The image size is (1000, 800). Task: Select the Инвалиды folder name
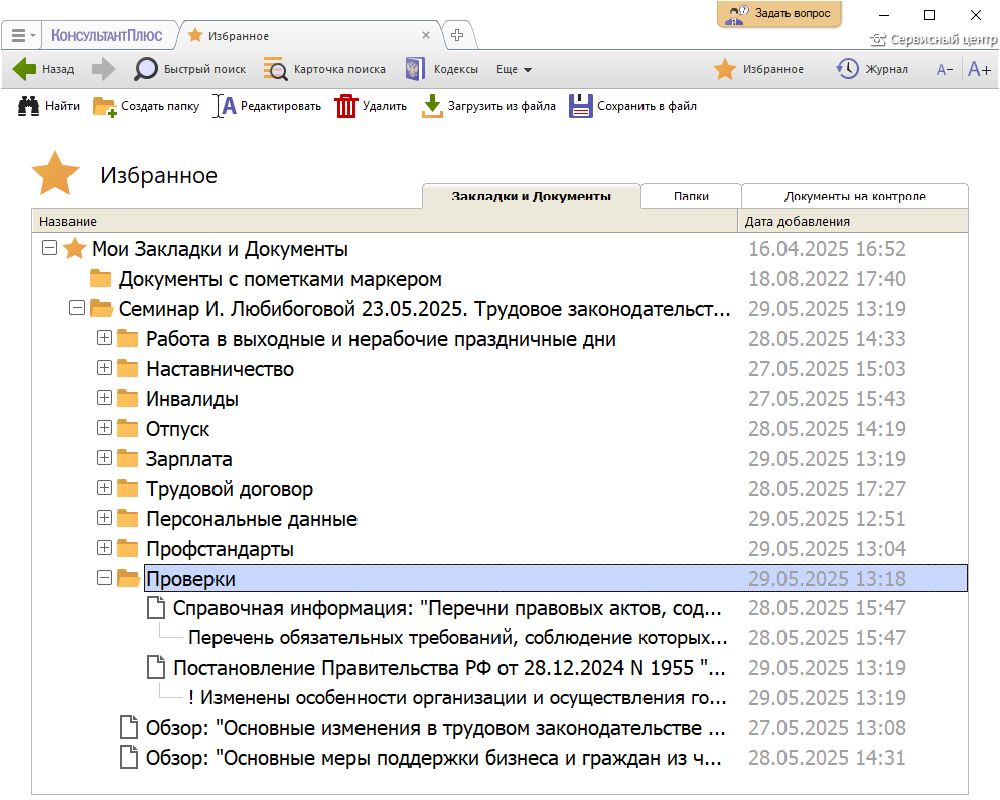pos(193,399)
